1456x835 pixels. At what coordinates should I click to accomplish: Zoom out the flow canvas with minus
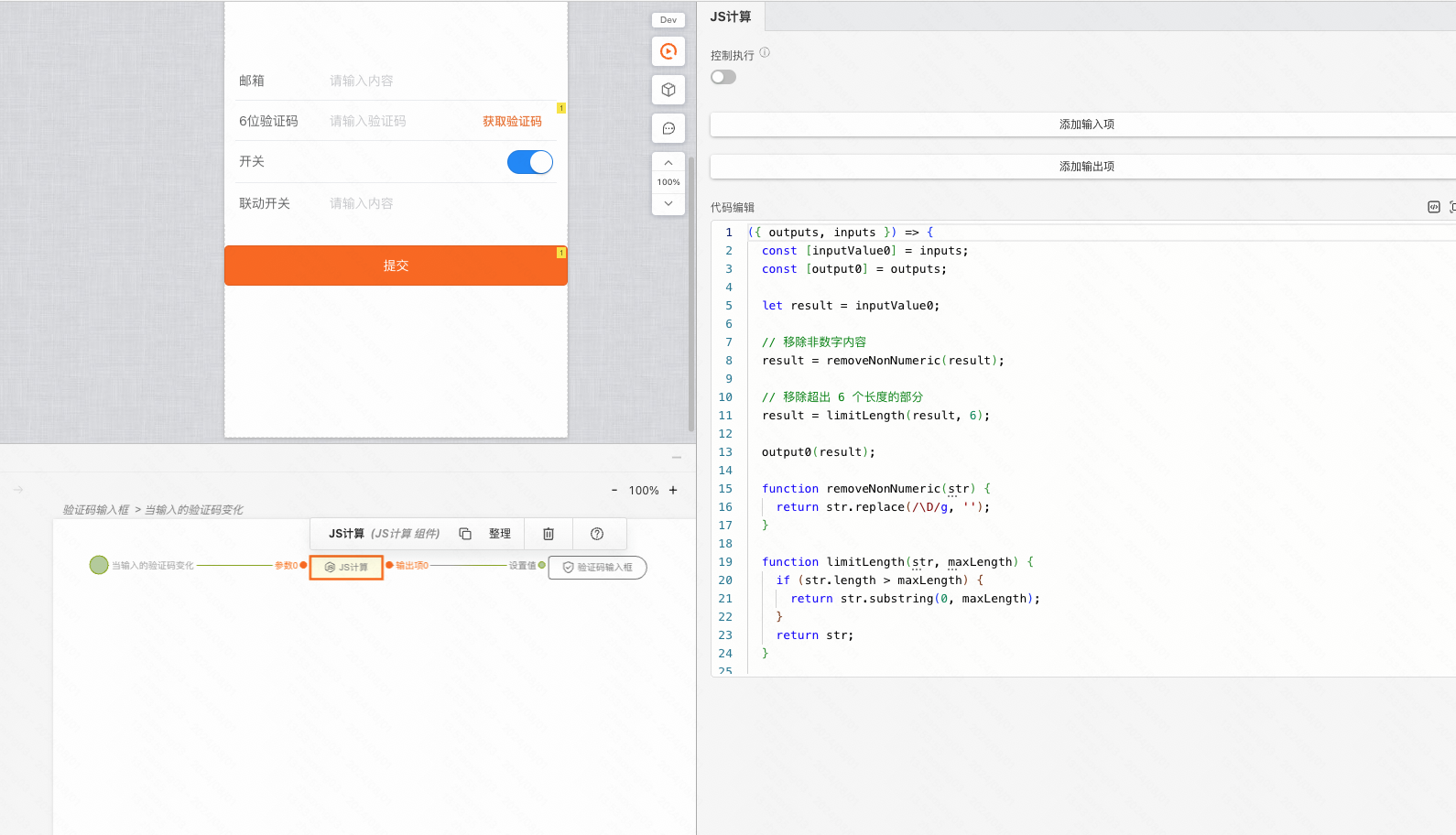[614, 490]
